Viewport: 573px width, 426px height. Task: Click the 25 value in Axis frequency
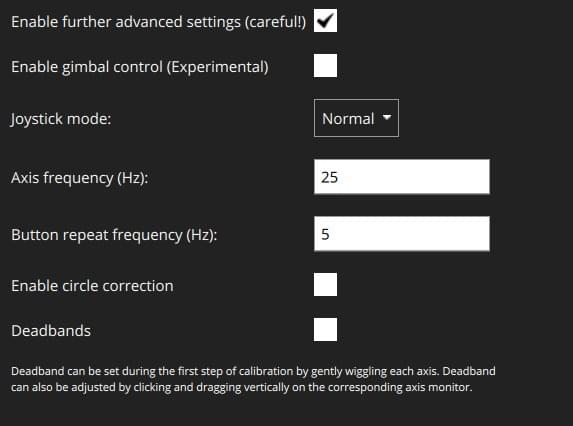pyautogui.click(x=329, y=177)
